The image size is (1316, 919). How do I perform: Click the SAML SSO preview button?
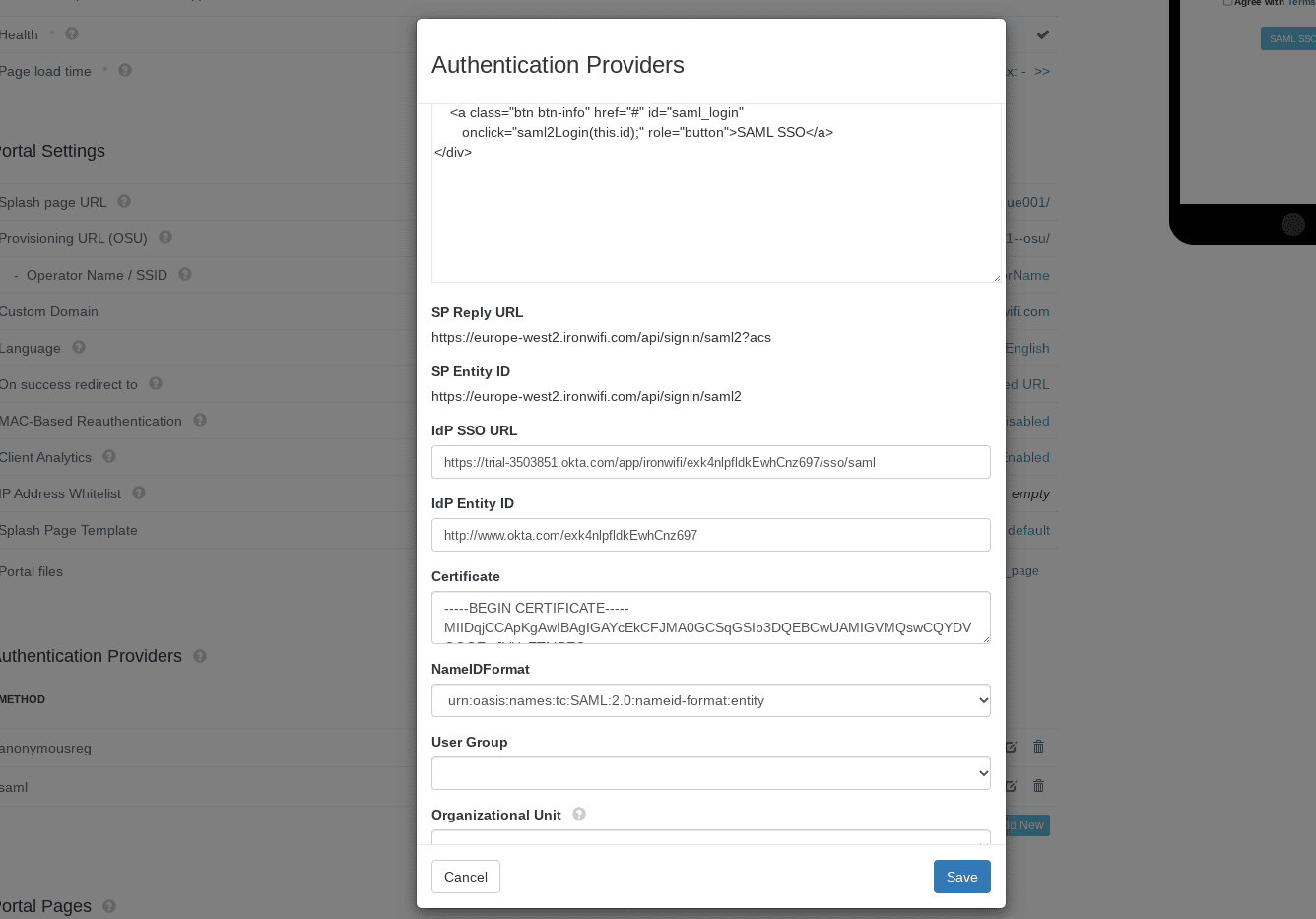[1288, 38]
